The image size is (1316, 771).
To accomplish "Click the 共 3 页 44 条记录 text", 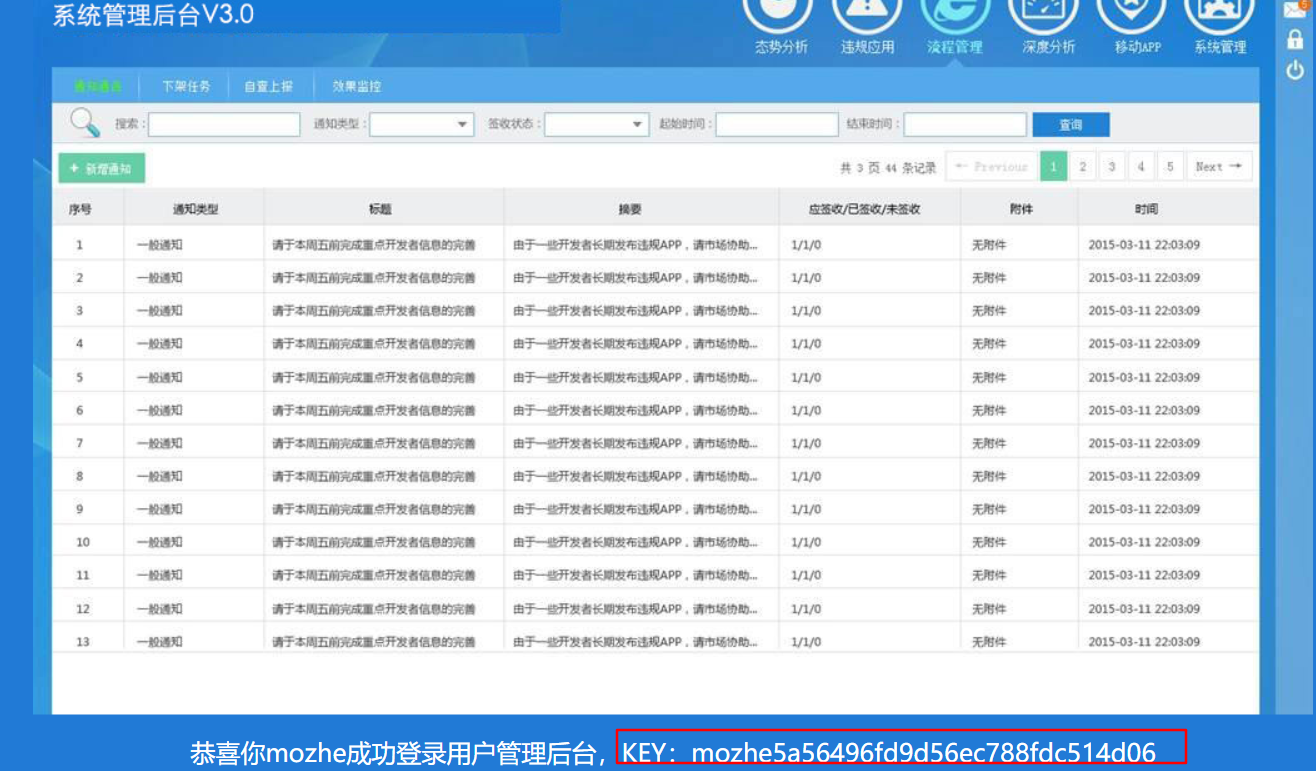I will click(888, 168).
